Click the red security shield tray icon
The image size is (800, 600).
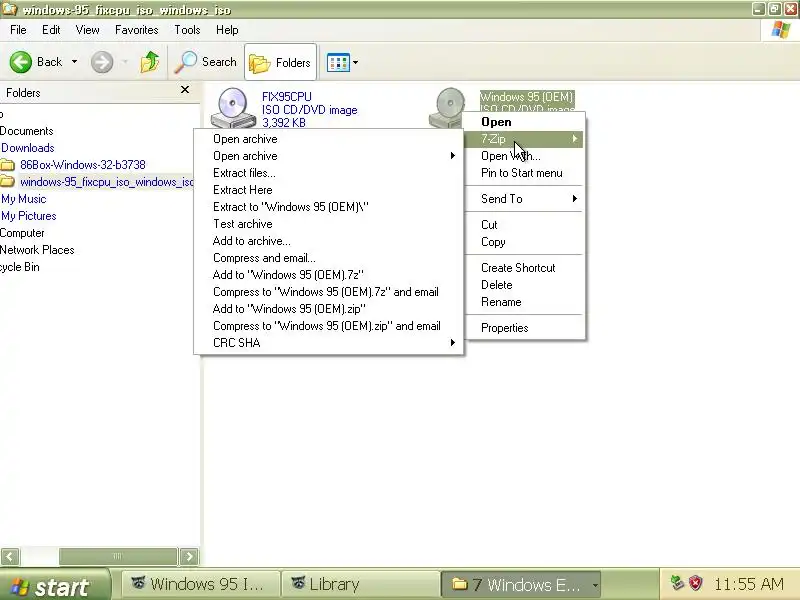point(695,583)
